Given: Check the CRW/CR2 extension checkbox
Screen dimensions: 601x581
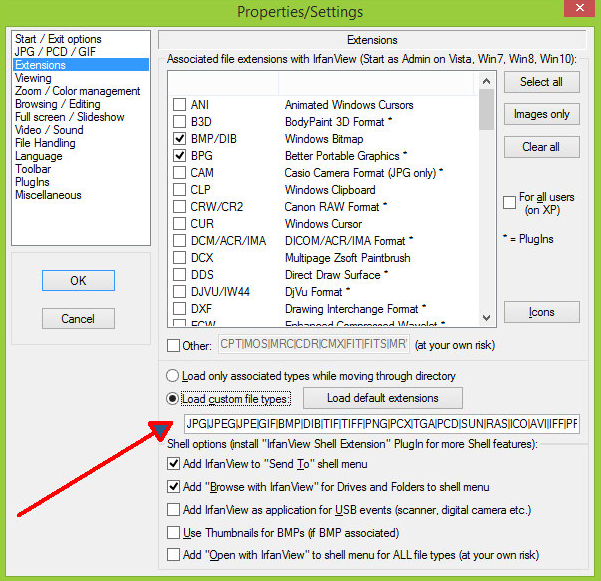Looking at the screenshot, I should (x=179, y=207).
